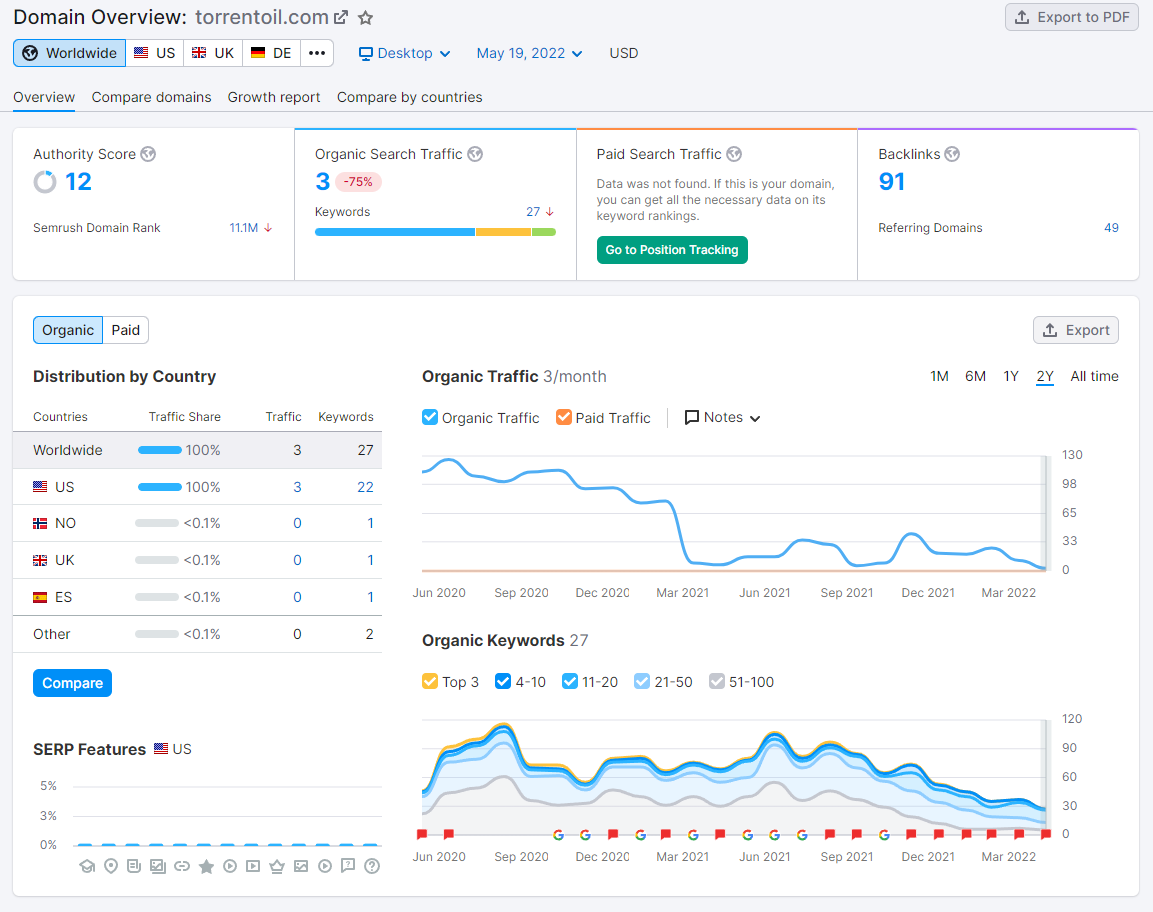Click Go to Position Tracking button
This screenshot has height=912, width=1153.
(x=672, y=250)
